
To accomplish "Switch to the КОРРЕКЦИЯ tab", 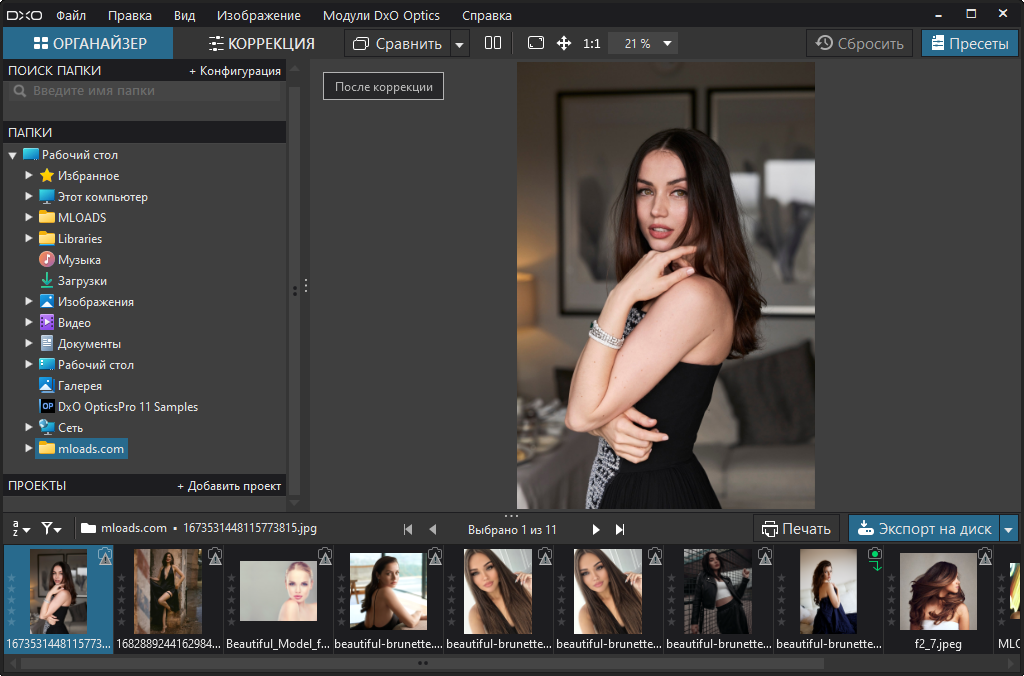I will 261,44.
